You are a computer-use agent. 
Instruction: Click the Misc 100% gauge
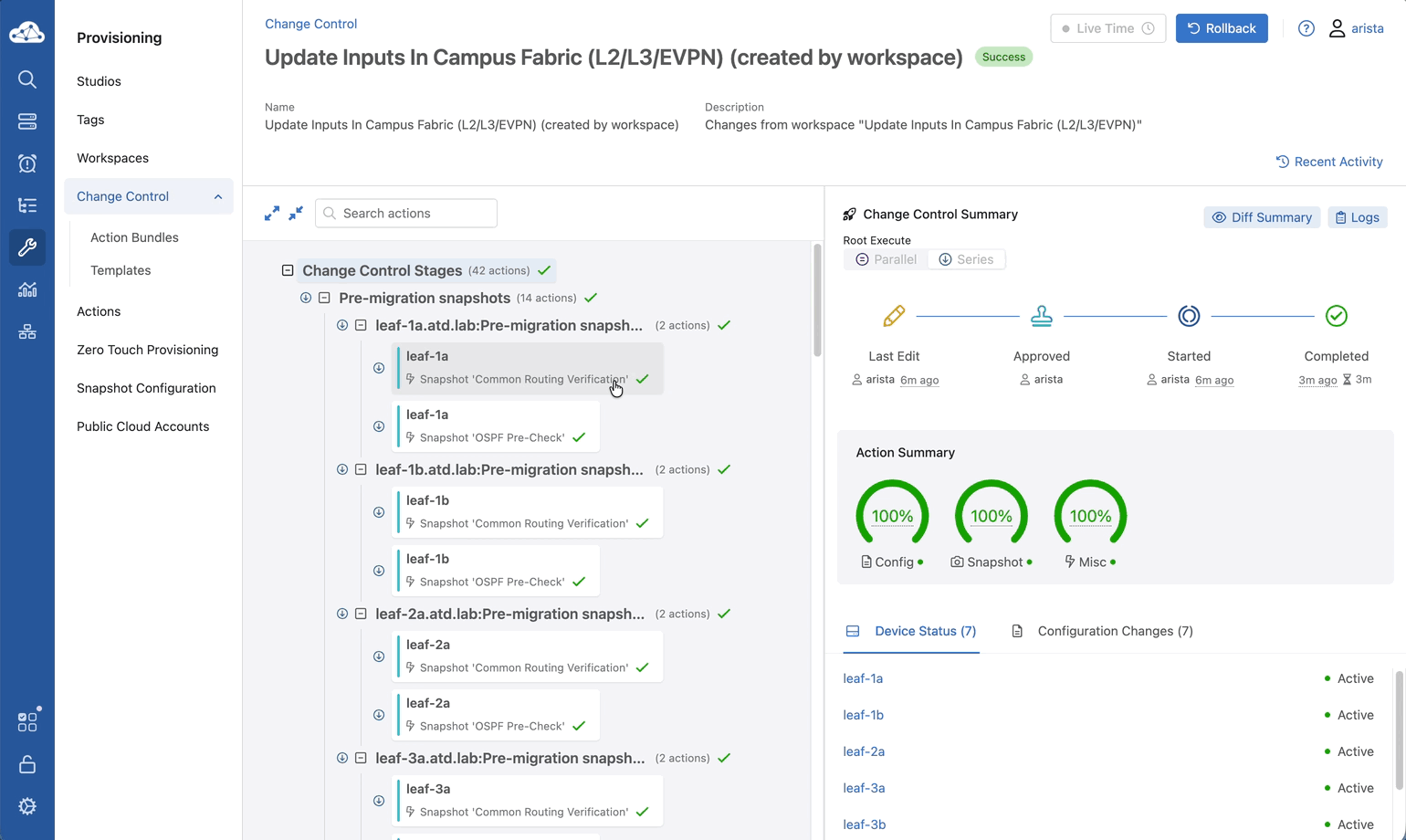pos(1090,515)
